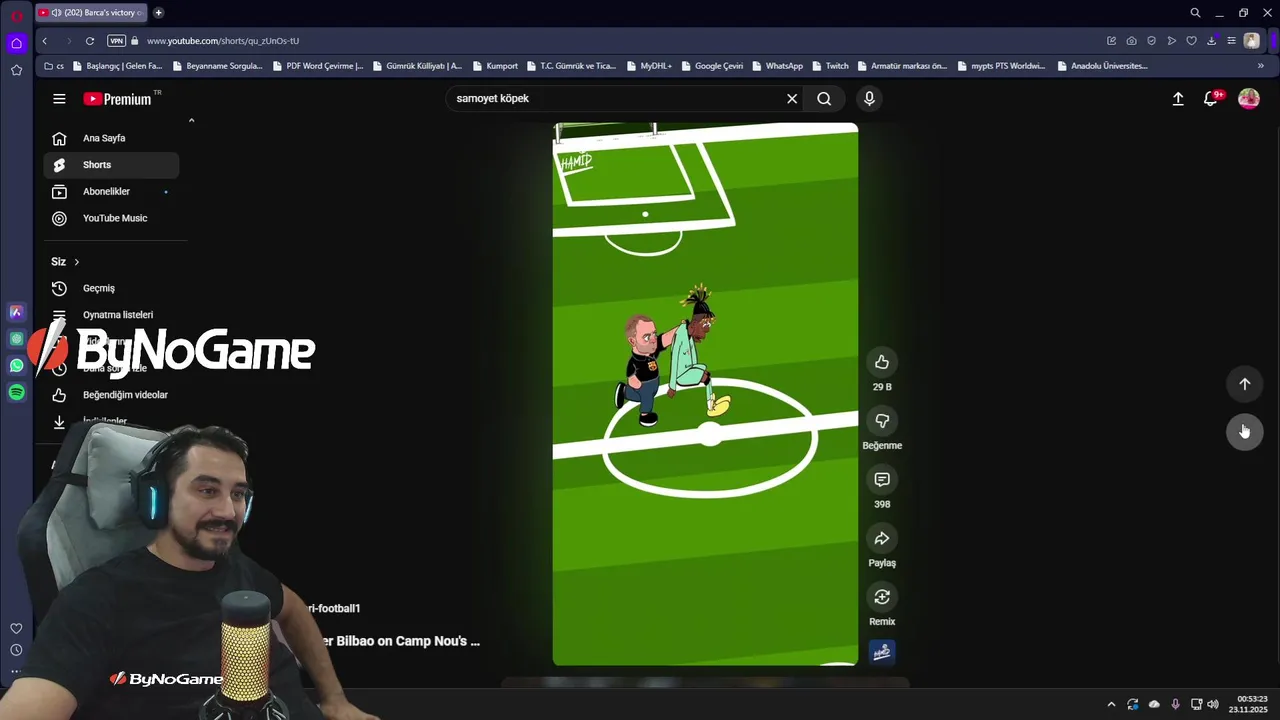The width and height of the screenshot is (1280, 720).
Task: Open the upload/create video button
Action: click(1178, 98)
